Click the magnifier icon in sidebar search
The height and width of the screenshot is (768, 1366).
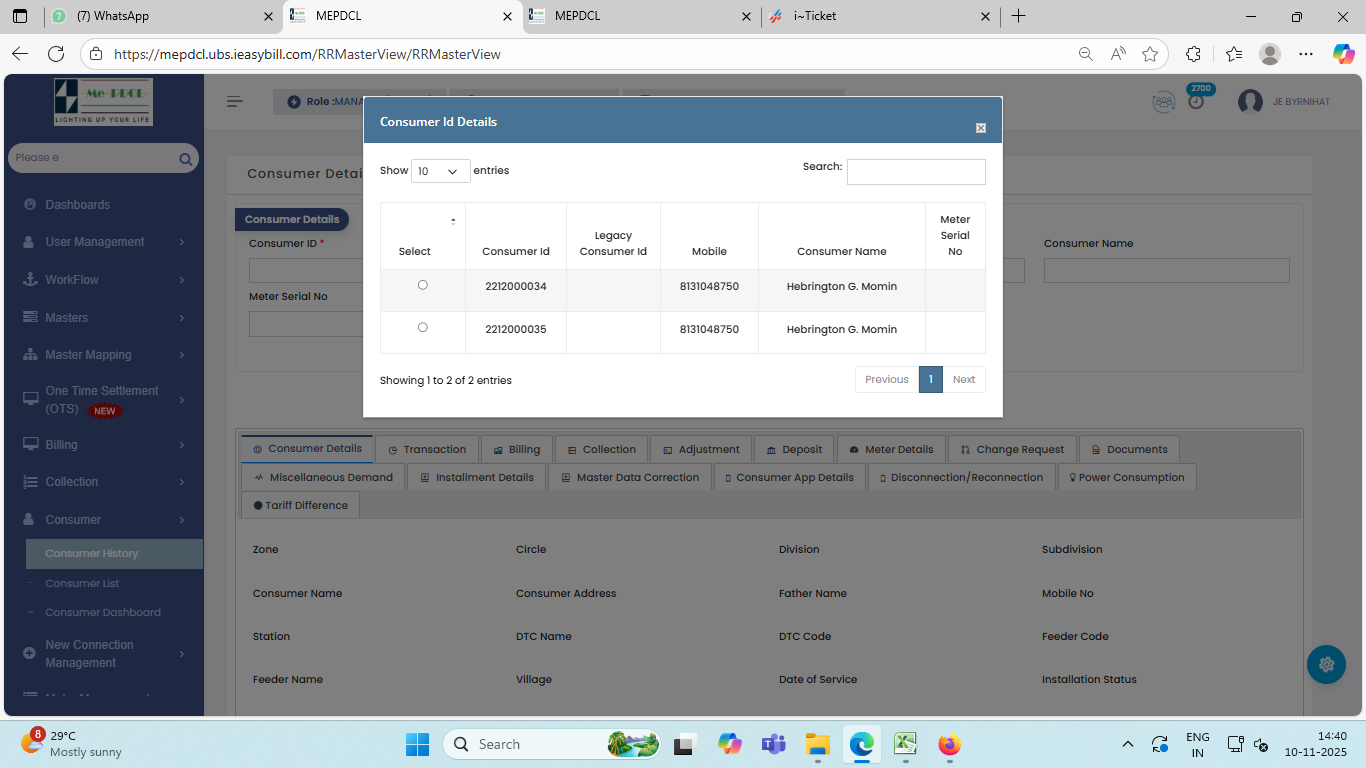pos(185,158)
